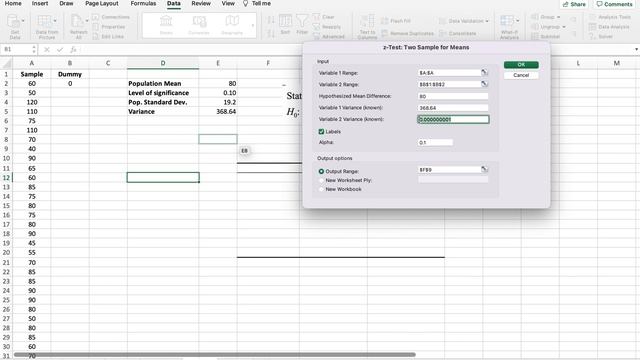This screenshot has width=640, height=360.
Task: Click the Alpha input field
Action: pos(435,142)
